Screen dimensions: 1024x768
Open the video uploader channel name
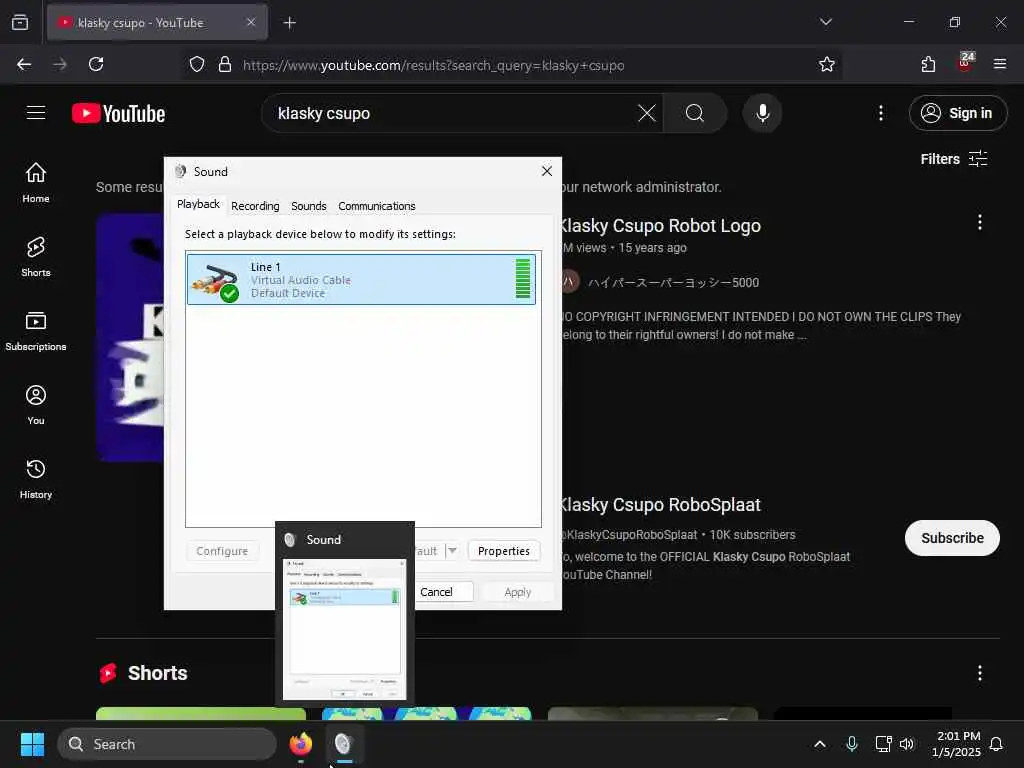coord(673,283)
